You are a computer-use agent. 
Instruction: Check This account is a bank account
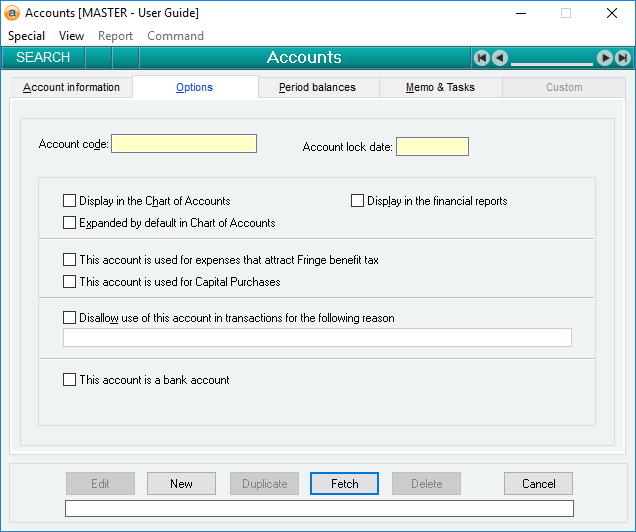(70, 380)
